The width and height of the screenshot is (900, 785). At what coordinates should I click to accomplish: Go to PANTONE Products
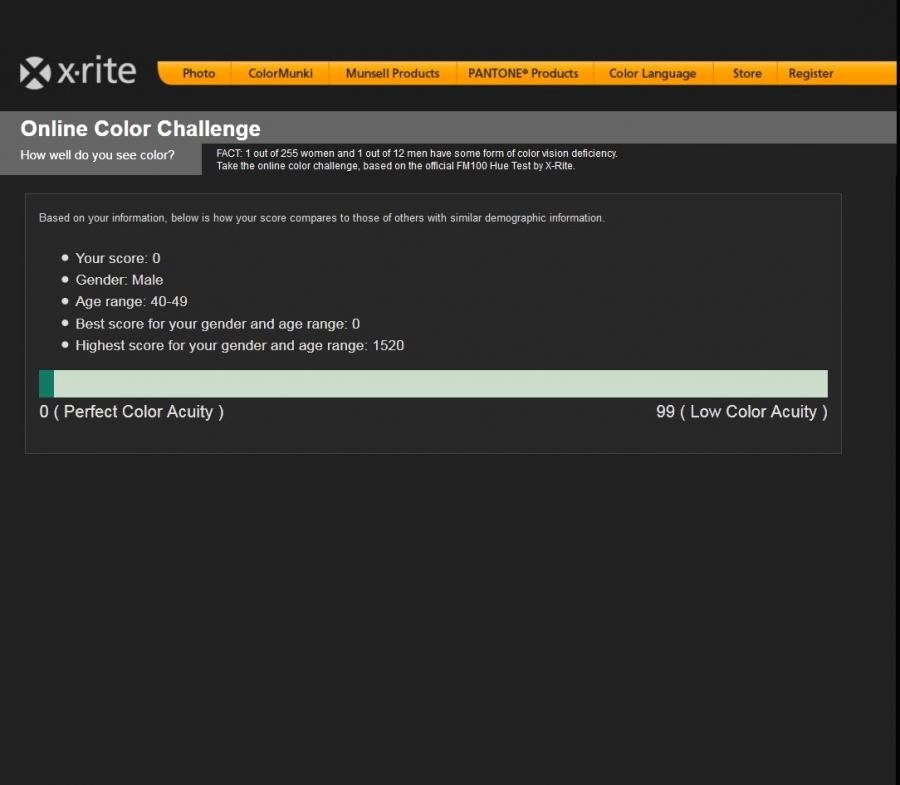pos(523,73)
